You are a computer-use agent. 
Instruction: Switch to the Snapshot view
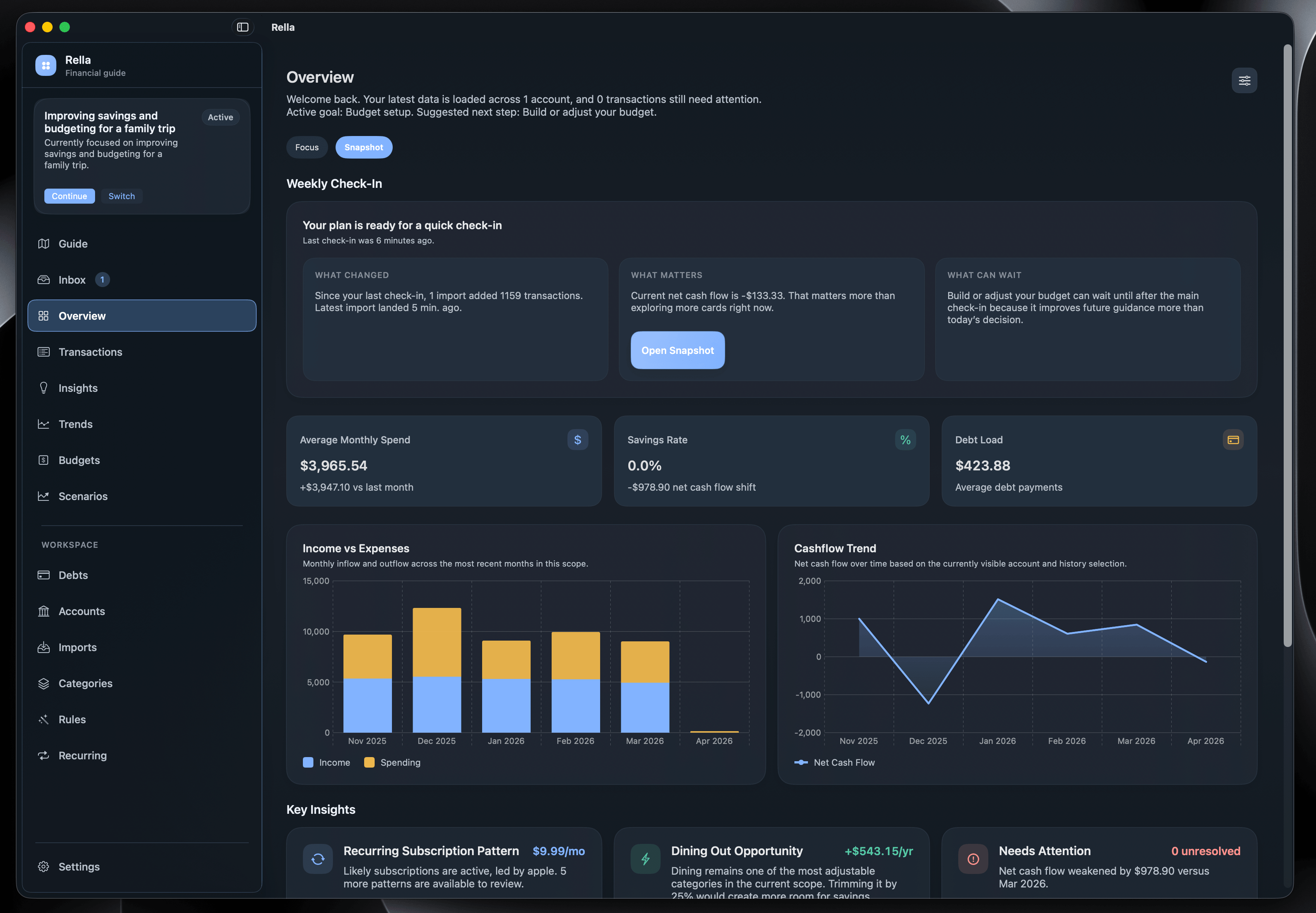tap(363, 147)
